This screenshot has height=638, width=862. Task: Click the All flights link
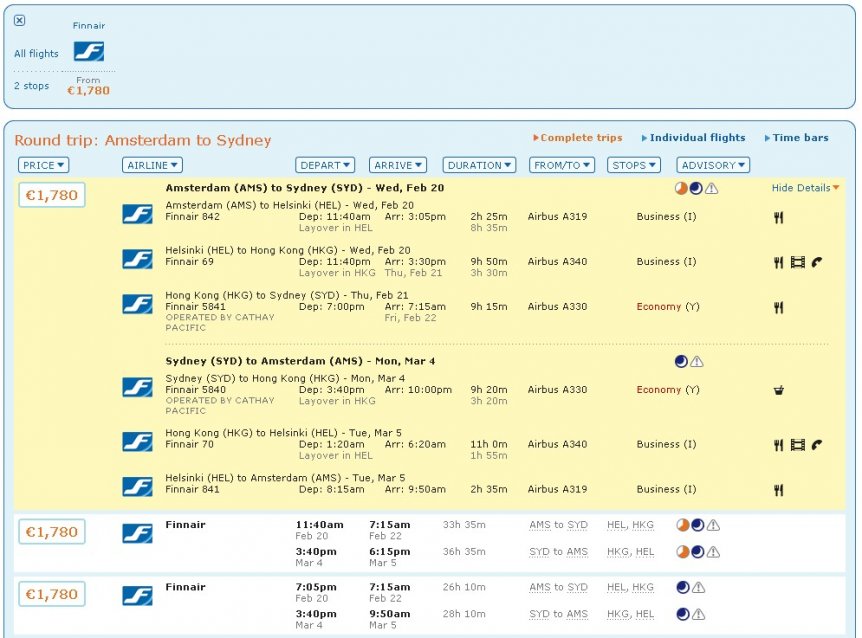[x=36, y=54]
